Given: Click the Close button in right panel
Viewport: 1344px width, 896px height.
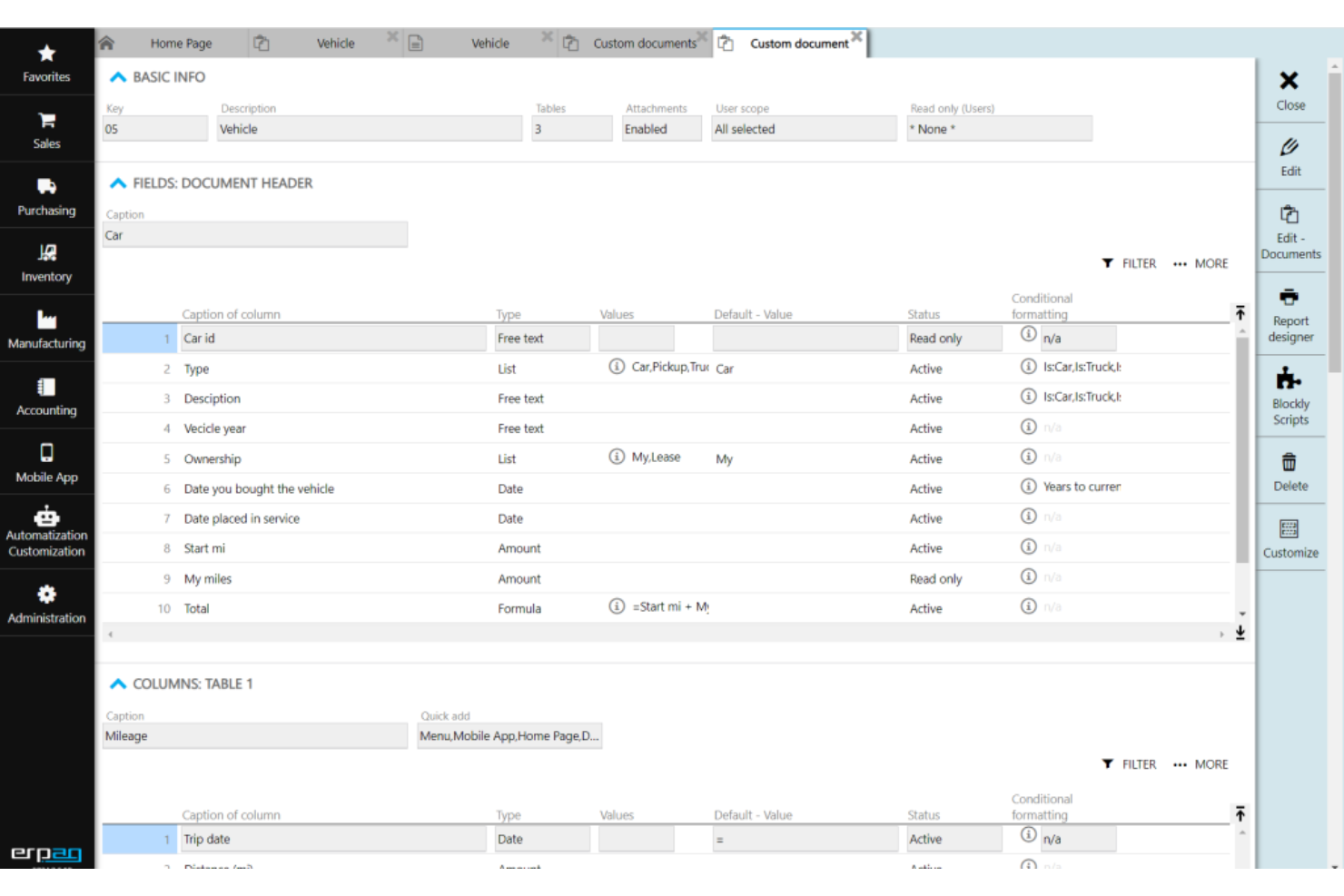Looking at the screenshot, I should click(x=1290, y=91).
